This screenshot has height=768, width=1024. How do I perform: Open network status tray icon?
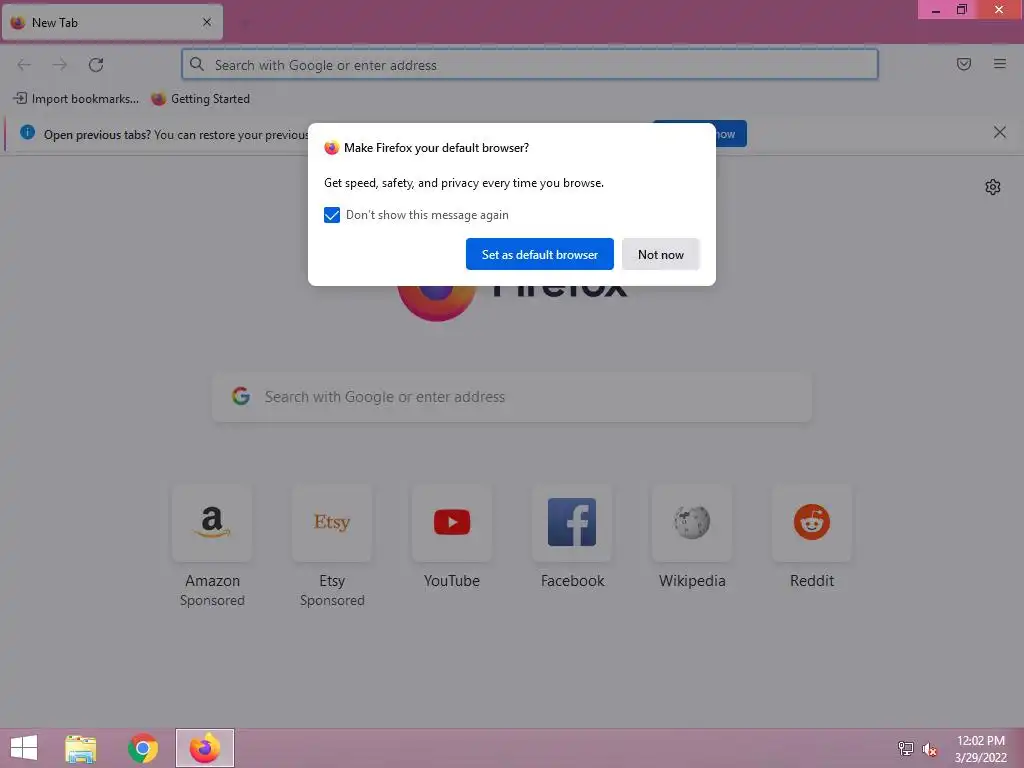(x=905, y=749)
